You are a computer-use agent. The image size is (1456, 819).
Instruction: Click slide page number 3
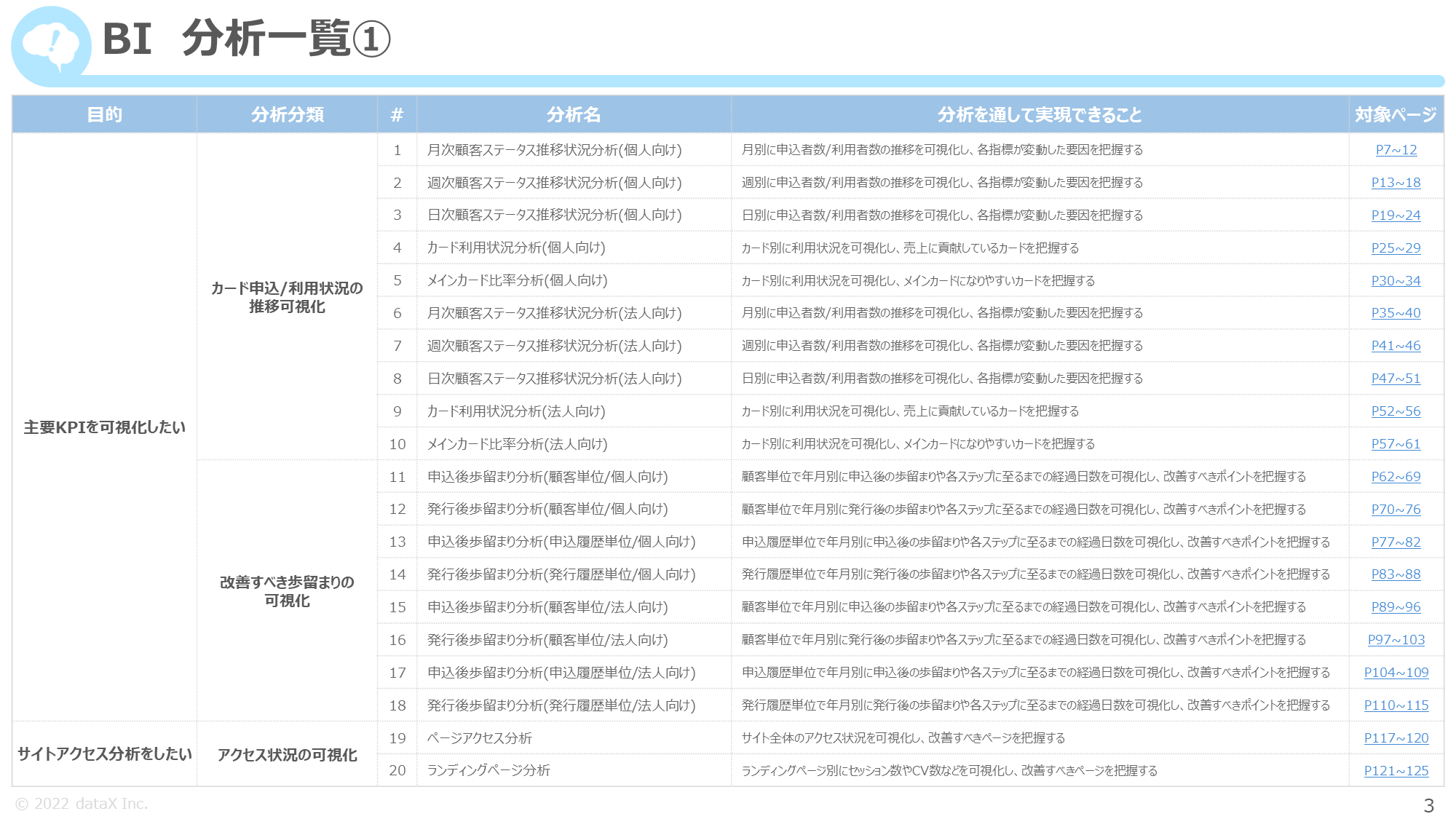[1428, 806]
